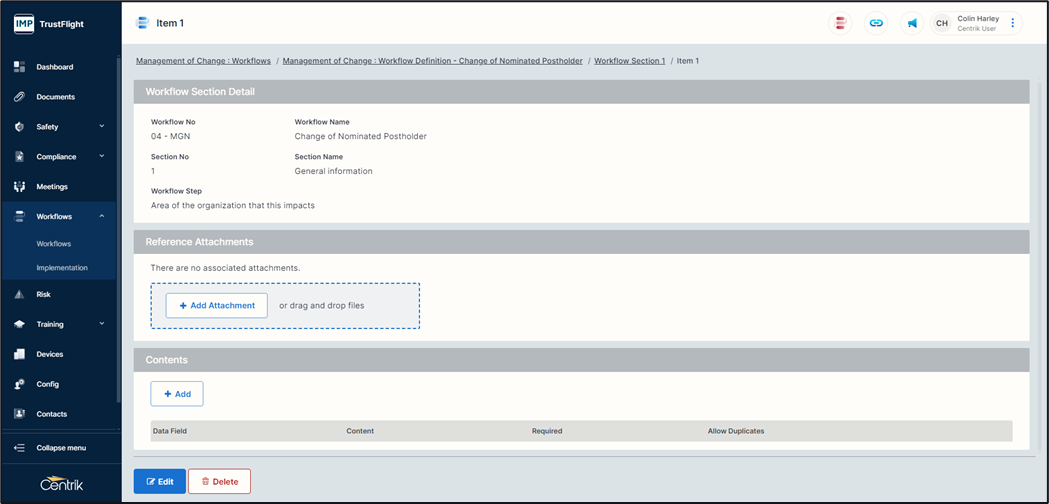This screenshot has height=504, width=1049.
Task: Open Documents via the paperclip icon
Action: [x=19, y=97]
